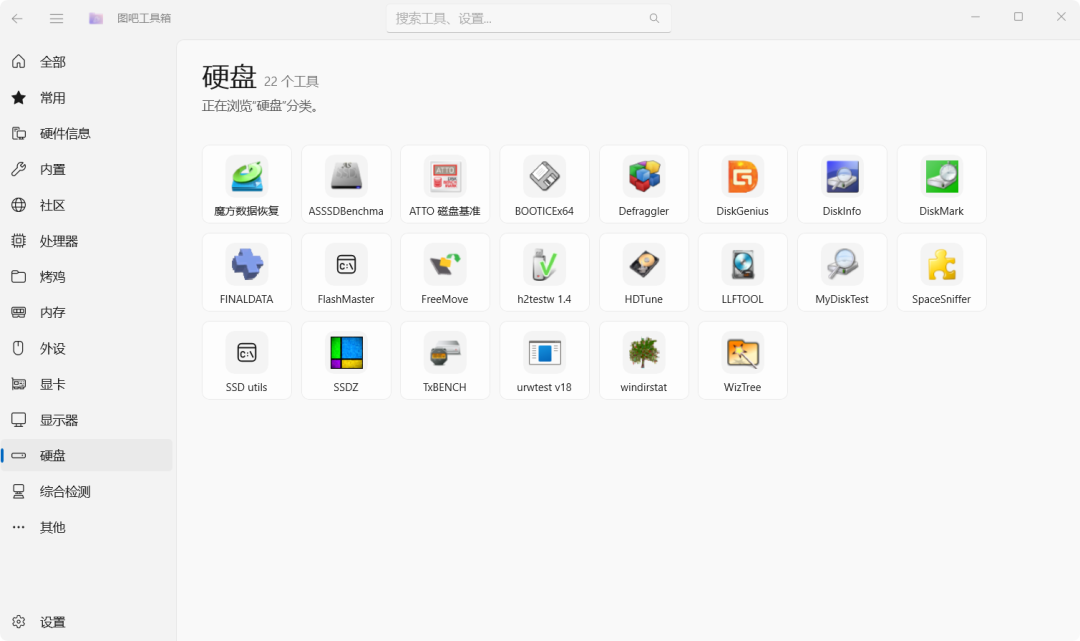This screenshot has height=641, width=1080.
Task: Open 内置 category in sidebar
Action: [87, 169]
